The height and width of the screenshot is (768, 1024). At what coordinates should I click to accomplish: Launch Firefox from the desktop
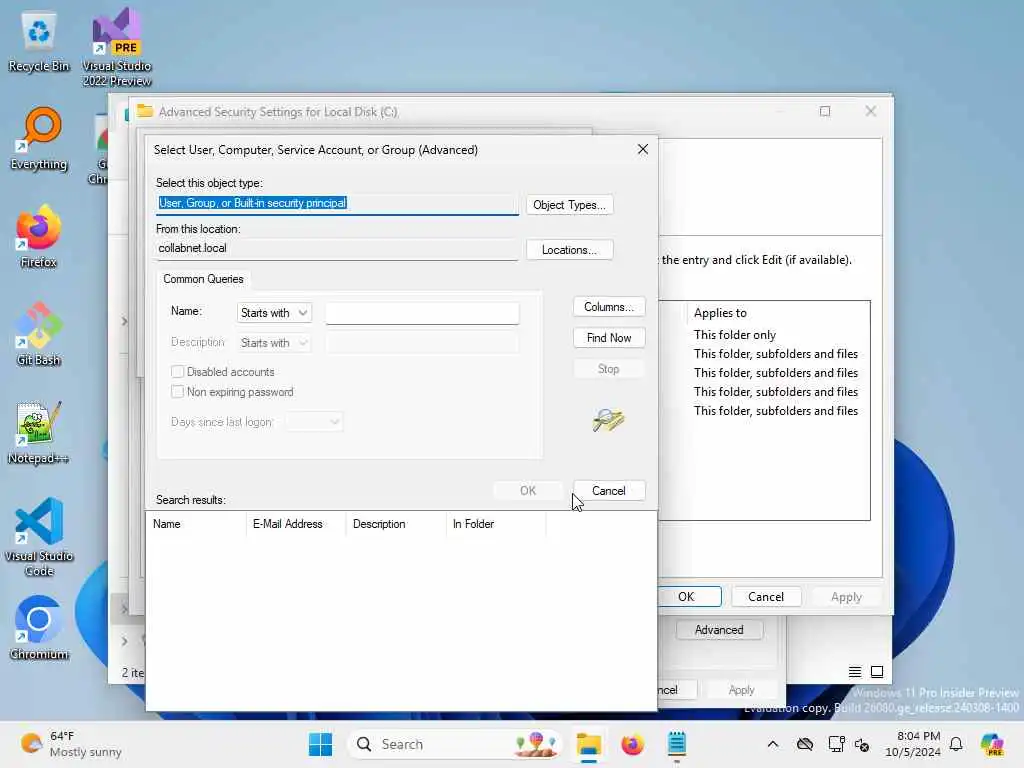39,236
